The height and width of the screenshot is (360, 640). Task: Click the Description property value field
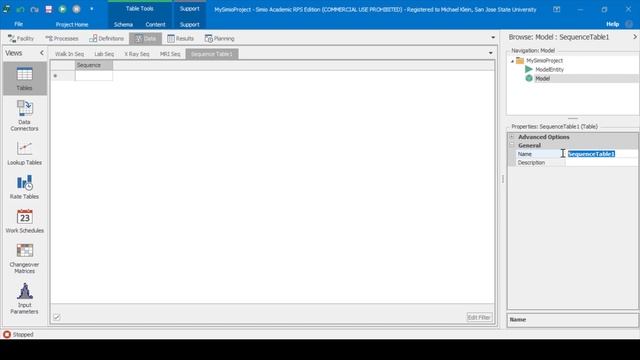point(602,162)
